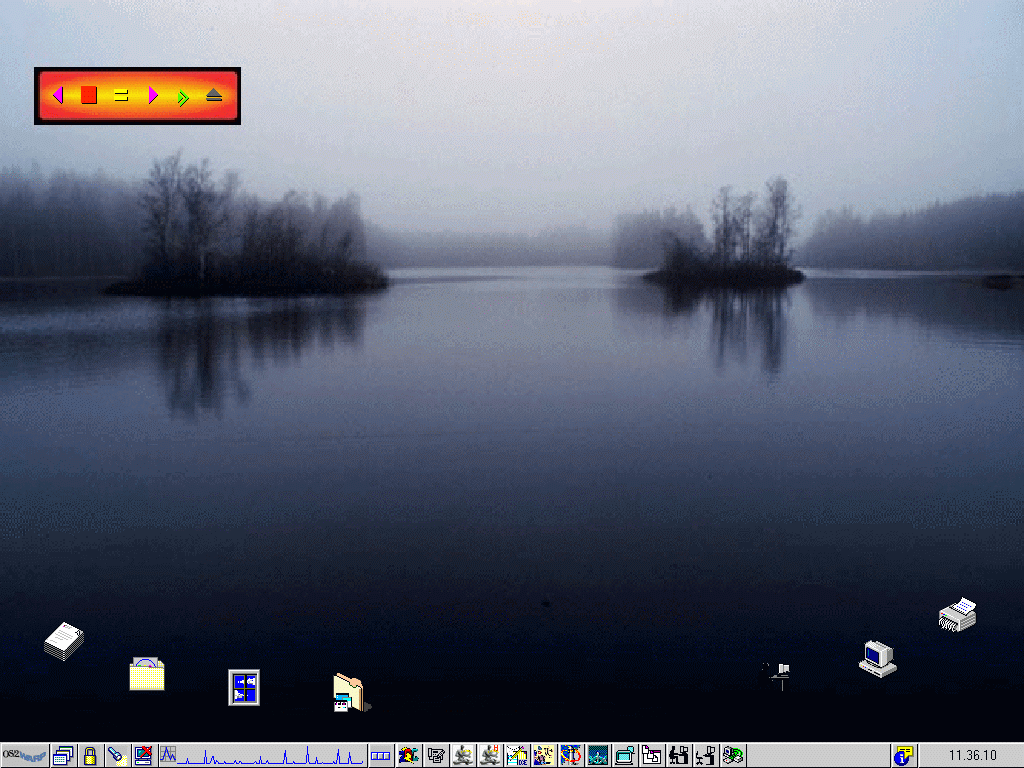Click the yellow information icon in tray
The height and width of the screenshot is (768, 1024).
point(904,756)
